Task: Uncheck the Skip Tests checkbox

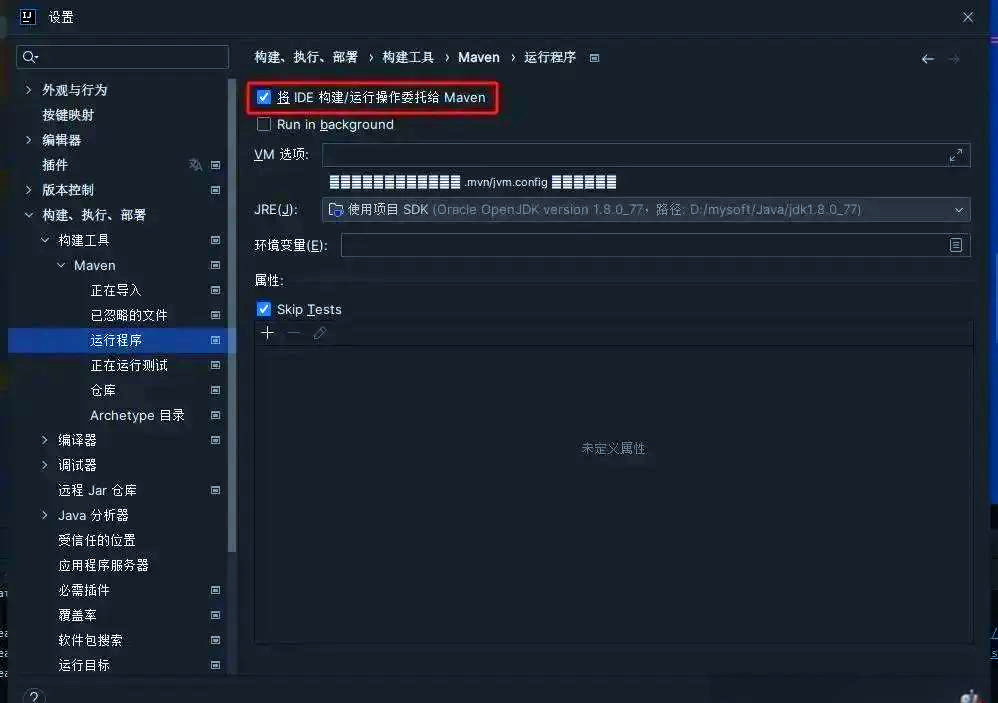Action: pos(264,309)
